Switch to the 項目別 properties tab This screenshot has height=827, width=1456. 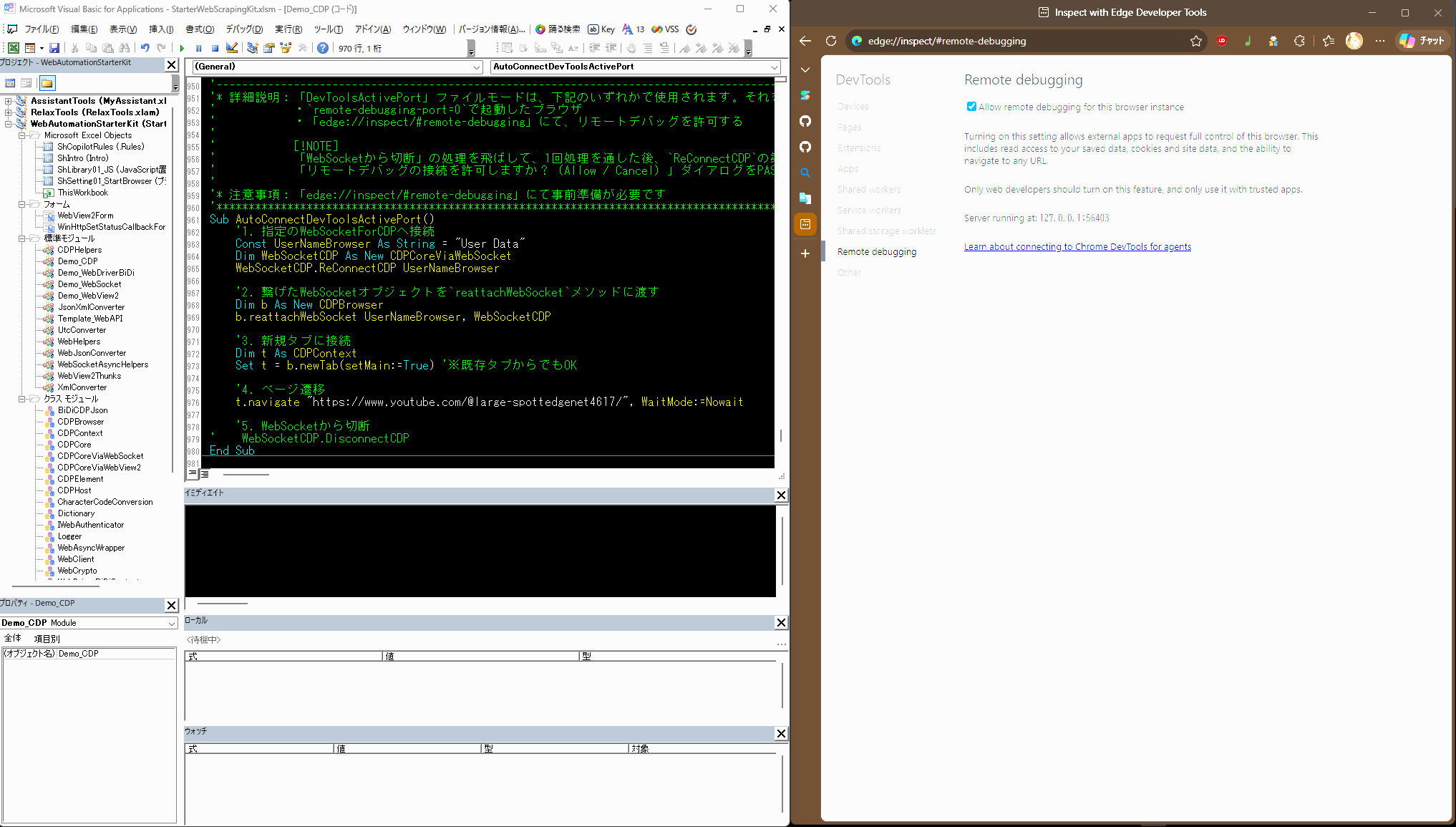click(47, 639)
